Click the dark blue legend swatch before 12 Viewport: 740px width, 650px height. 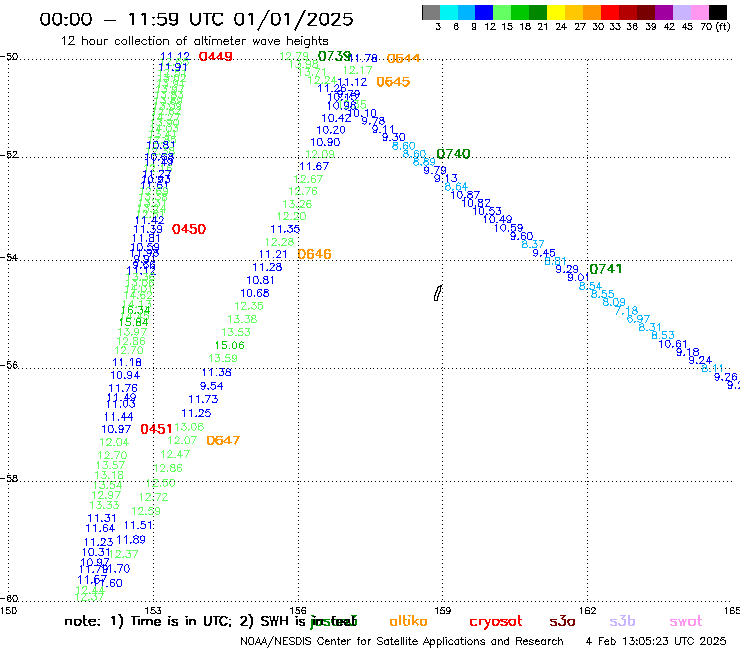[x=484, y=12]
